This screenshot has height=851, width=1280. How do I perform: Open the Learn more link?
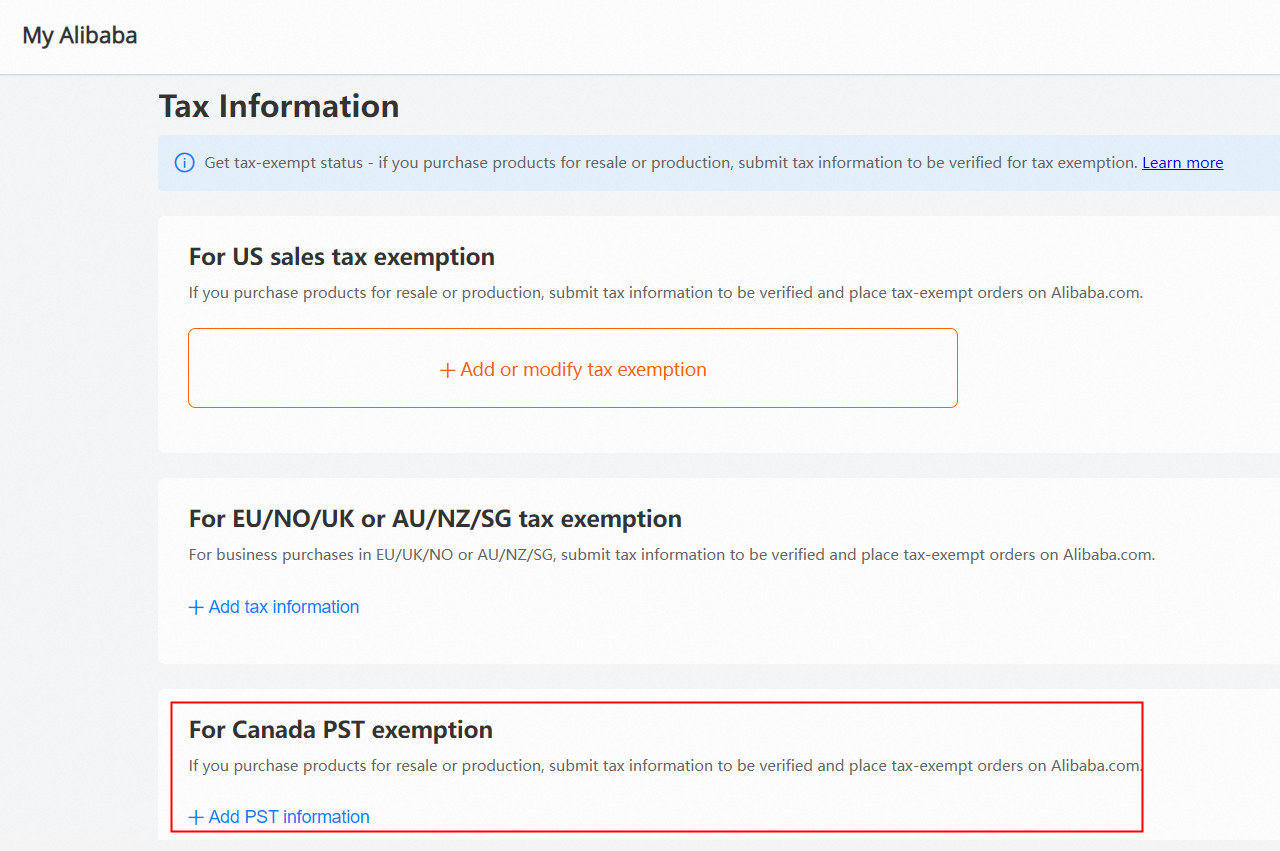tap(1182, 163)
